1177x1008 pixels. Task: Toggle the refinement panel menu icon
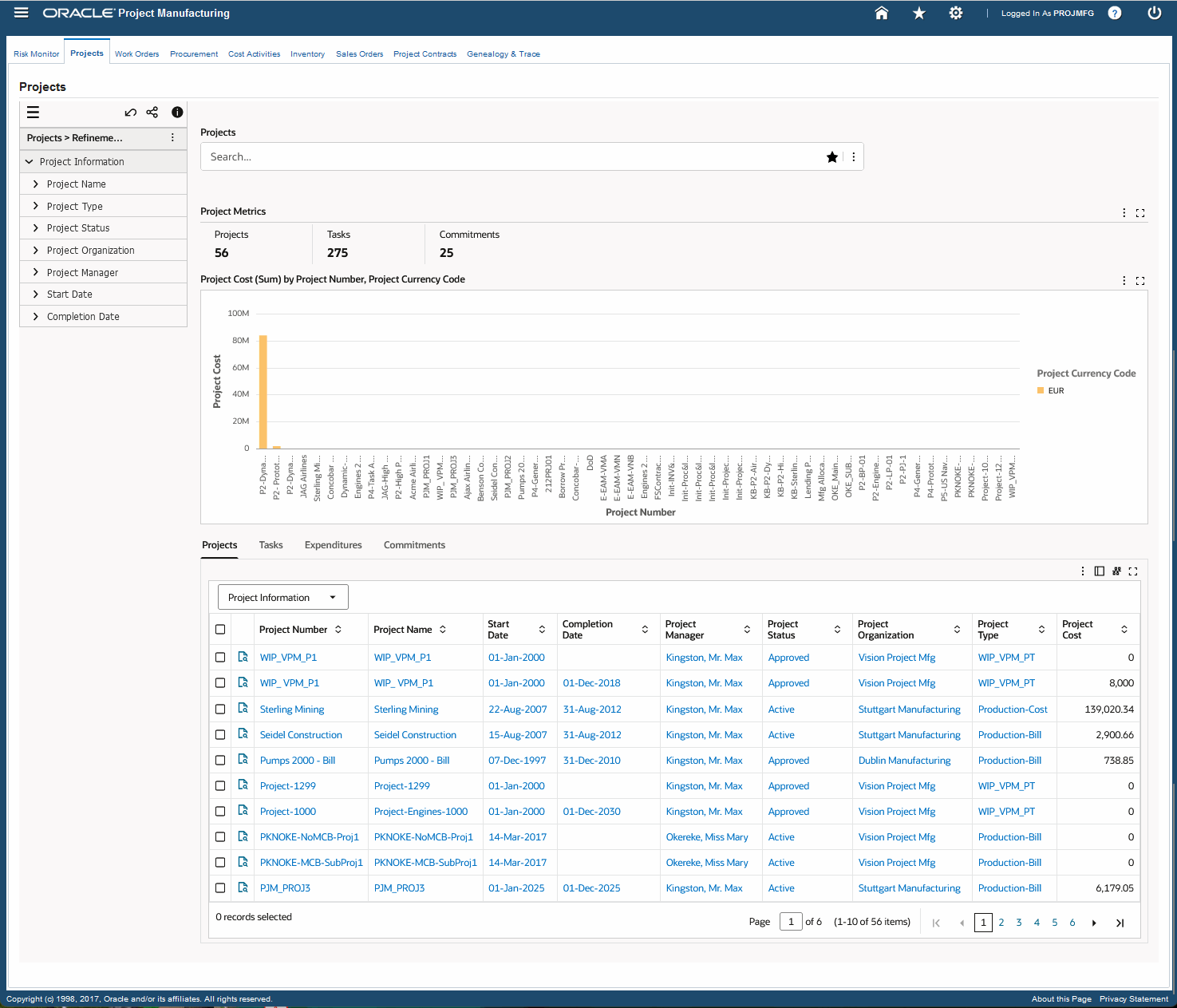pyautogui.click(x=33, y=113)
